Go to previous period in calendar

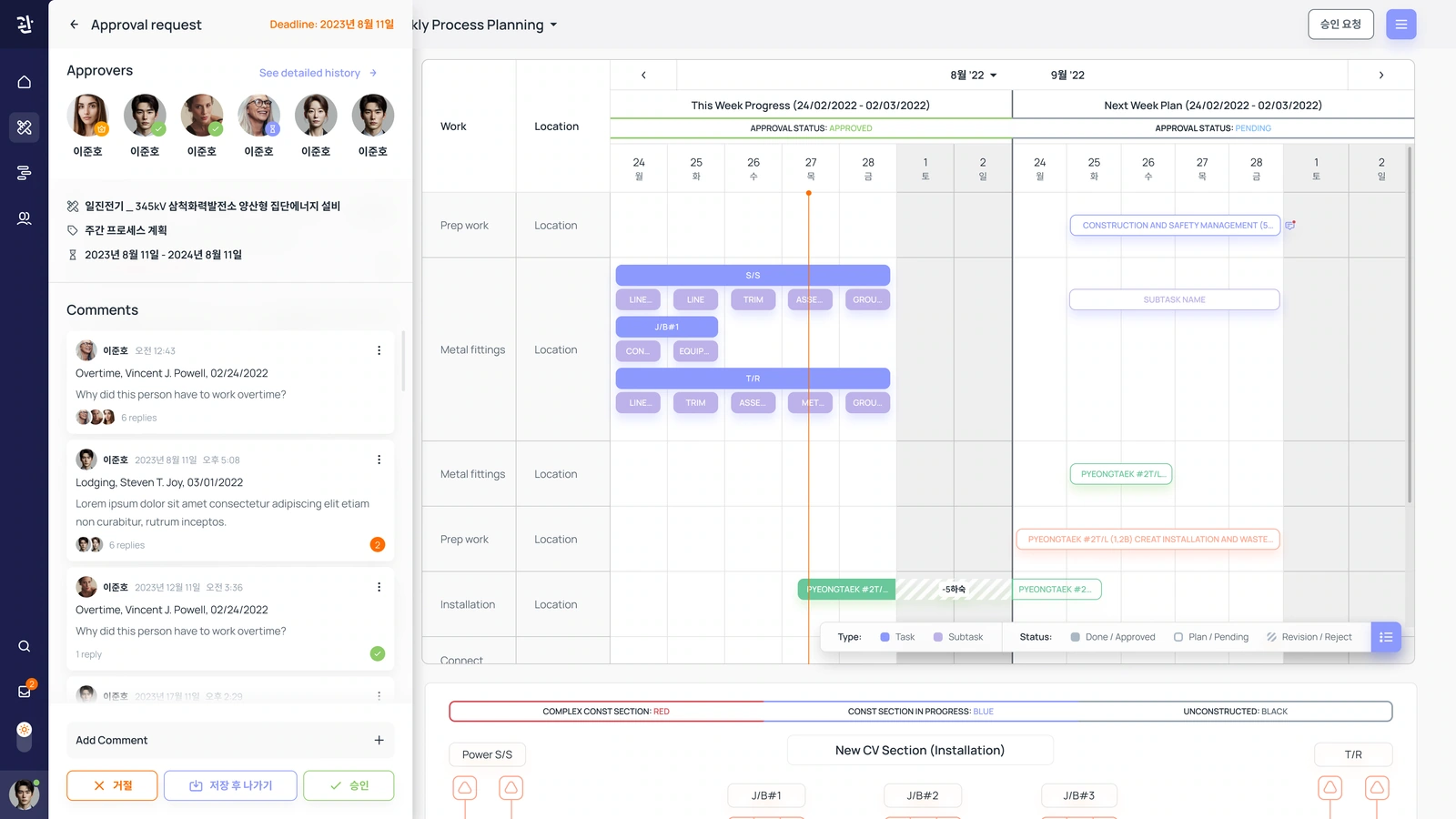click(x=643, y=75)
